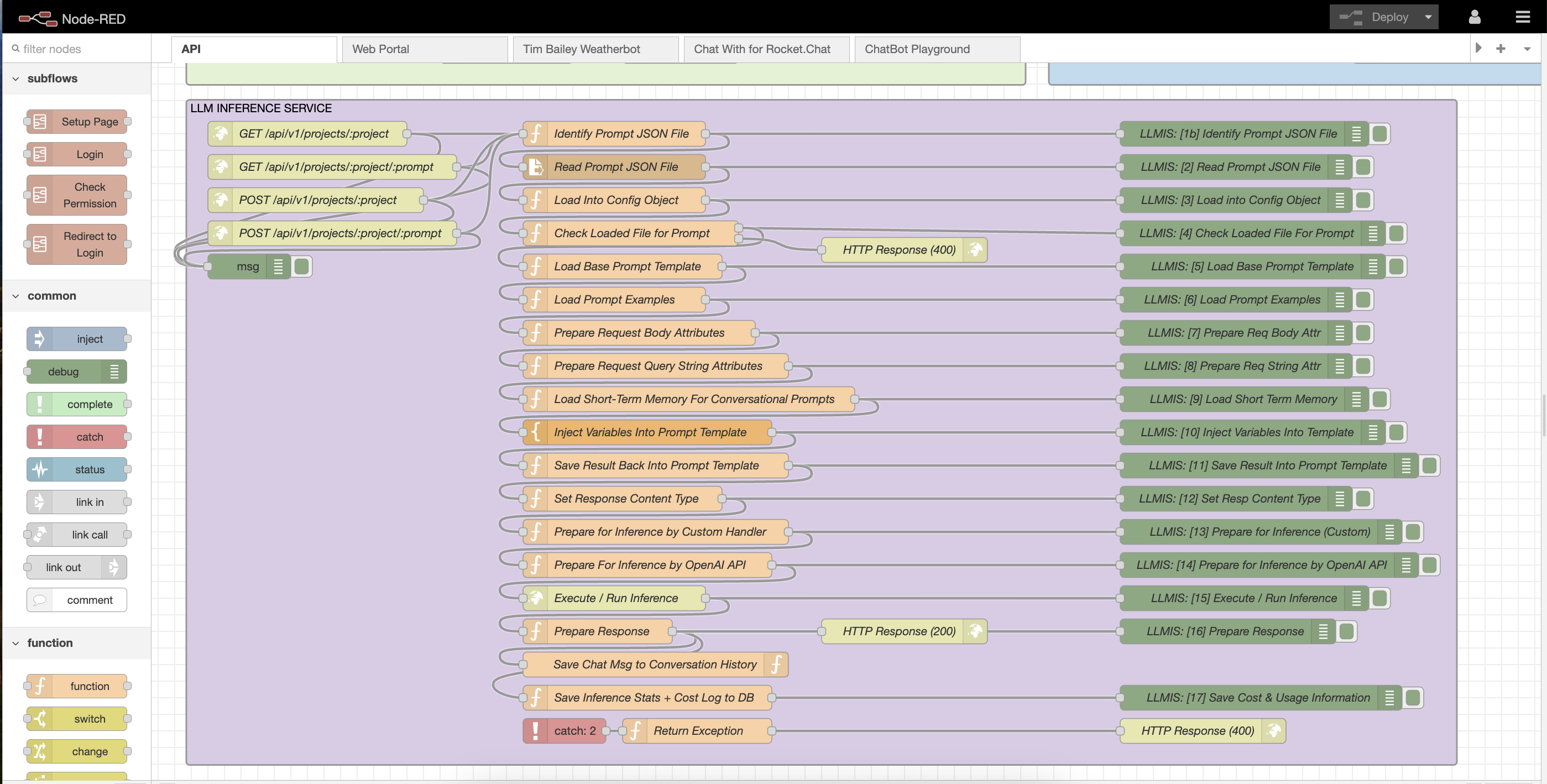Toggle LLMIS [9] Short Term Memory debug button

1380,399
